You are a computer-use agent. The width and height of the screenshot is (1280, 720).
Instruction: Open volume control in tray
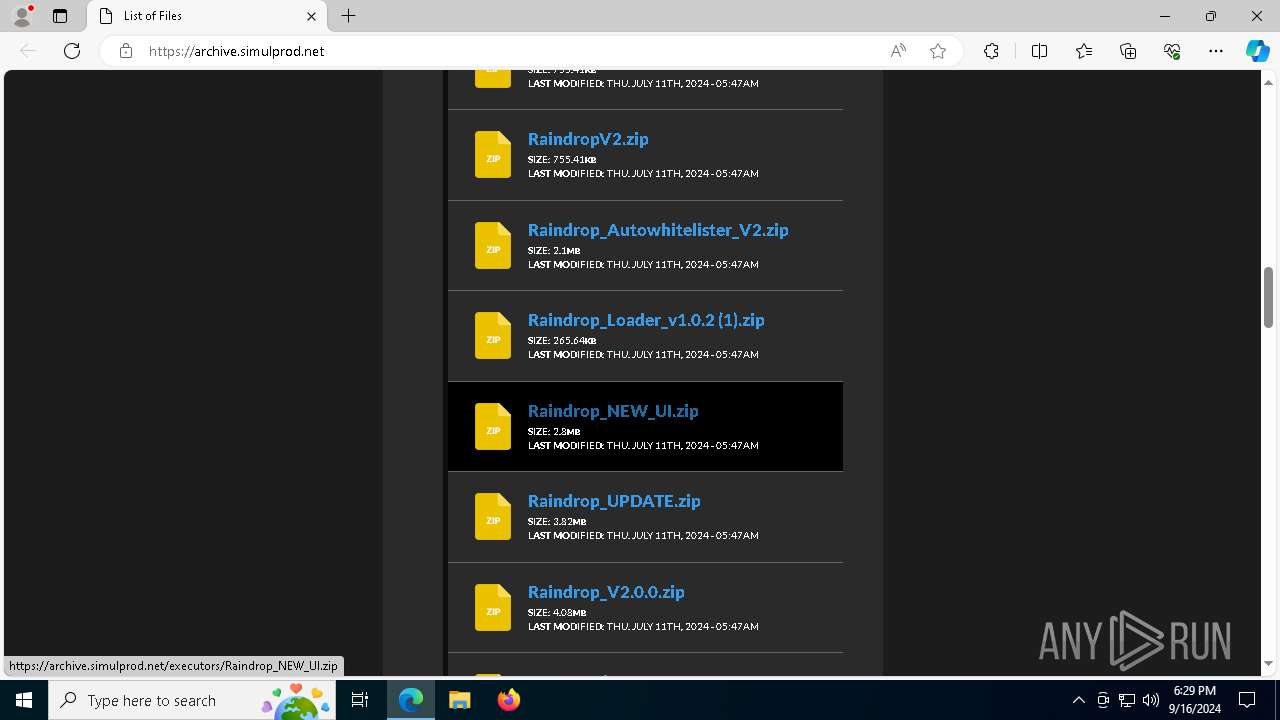1151,700
